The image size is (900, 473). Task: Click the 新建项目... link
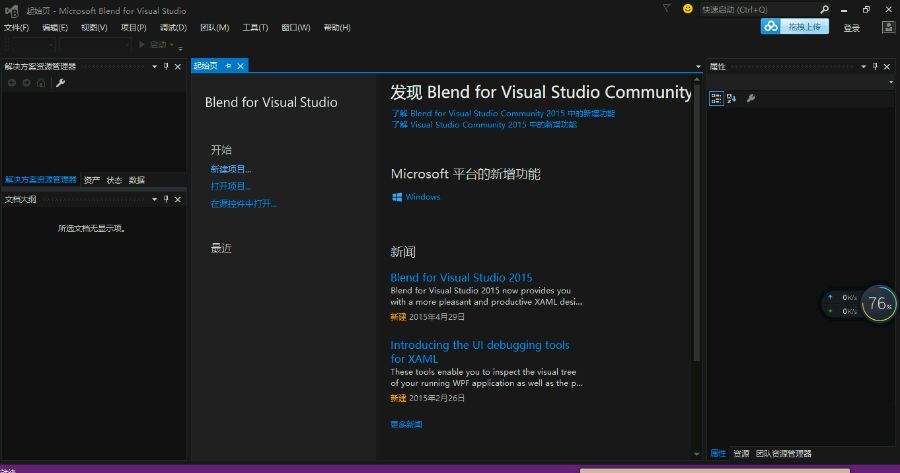tap(231, 169)
